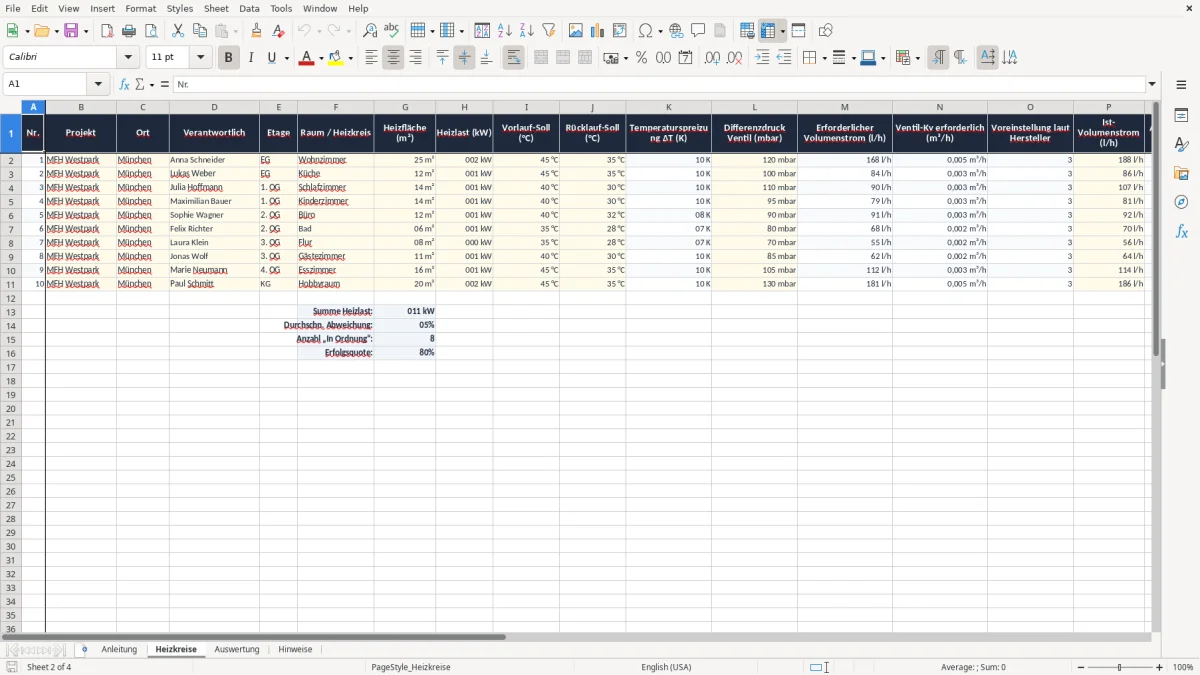Clone formatting with the paintbrush icon
Image resolution: width=1200 pixels, height=675 pixels.
click(x=257, y=31)
